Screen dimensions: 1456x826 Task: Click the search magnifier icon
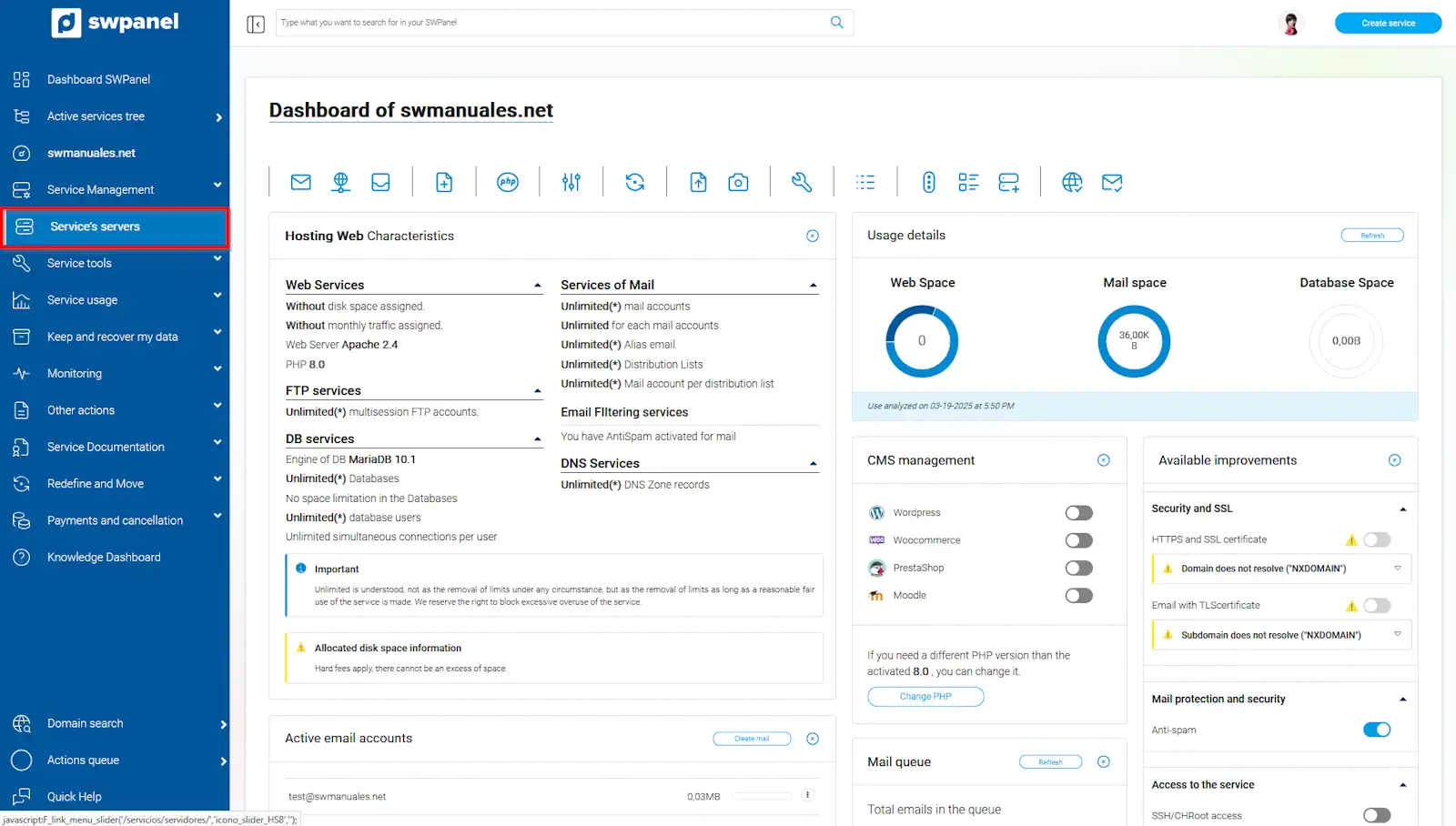click(836, 23)
